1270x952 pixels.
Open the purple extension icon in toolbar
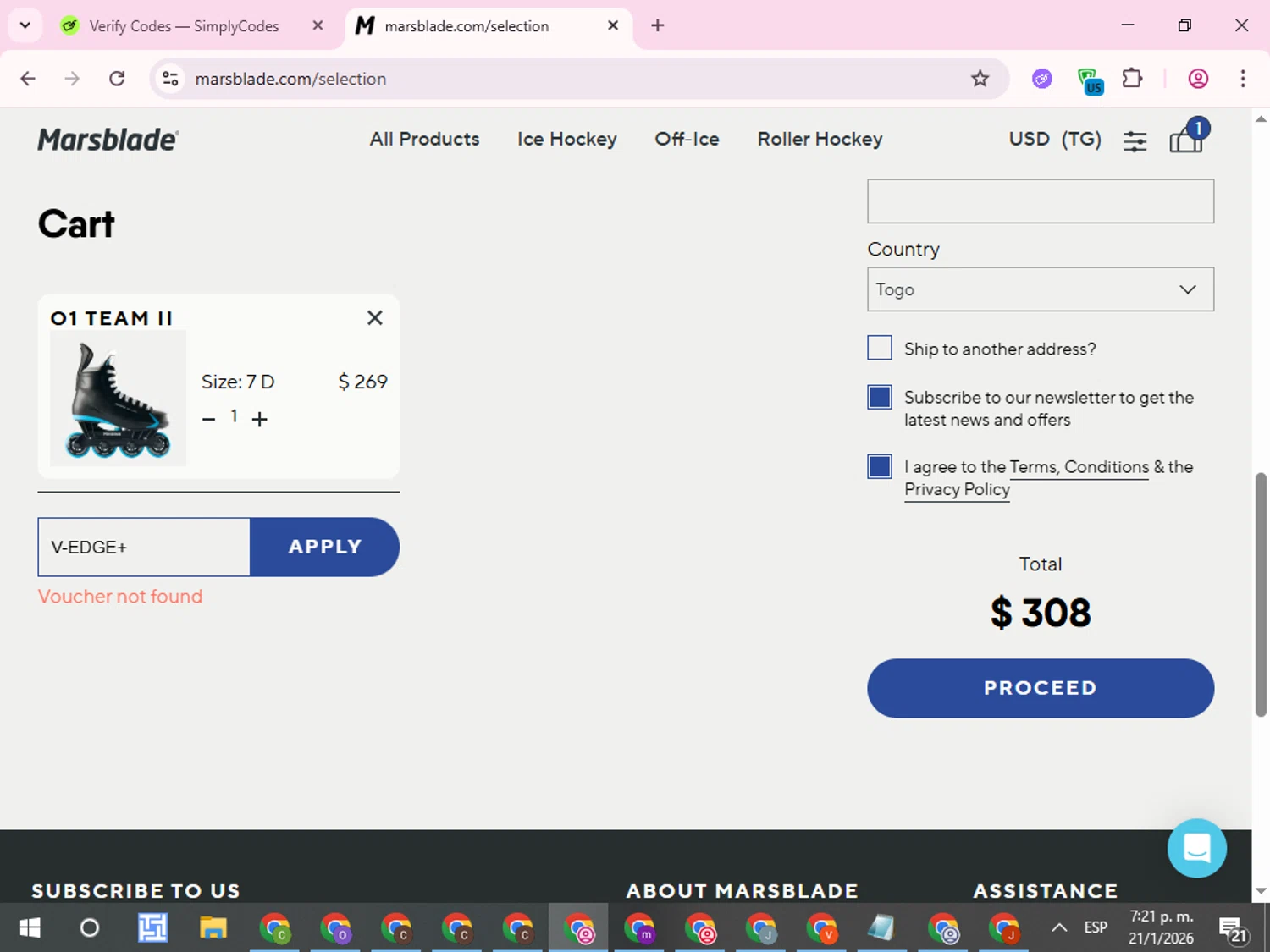pyautogui.click(x=1042, y=79)
